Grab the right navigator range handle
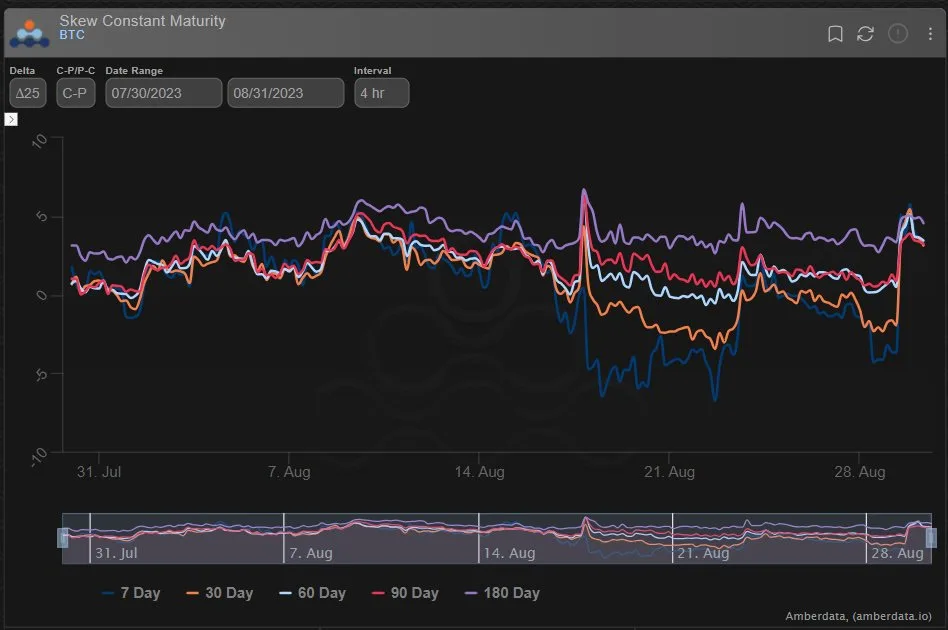This screenshot has height=630, width=948. coord(931,537)
